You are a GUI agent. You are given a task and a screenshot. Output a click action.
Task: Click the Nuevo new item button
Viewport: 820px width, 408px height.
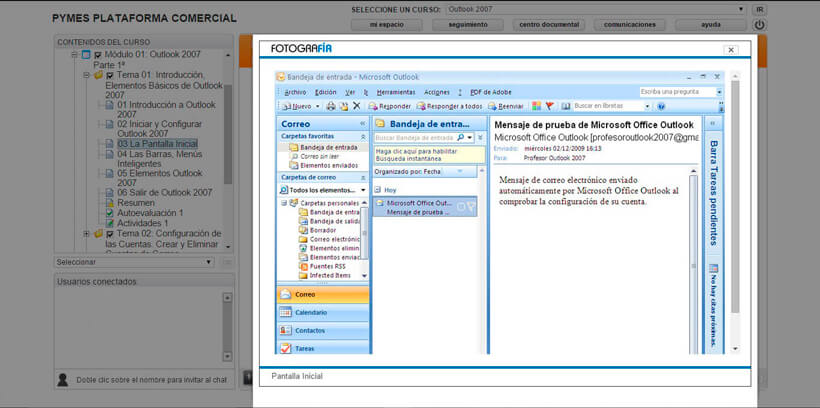coord(297,106)
